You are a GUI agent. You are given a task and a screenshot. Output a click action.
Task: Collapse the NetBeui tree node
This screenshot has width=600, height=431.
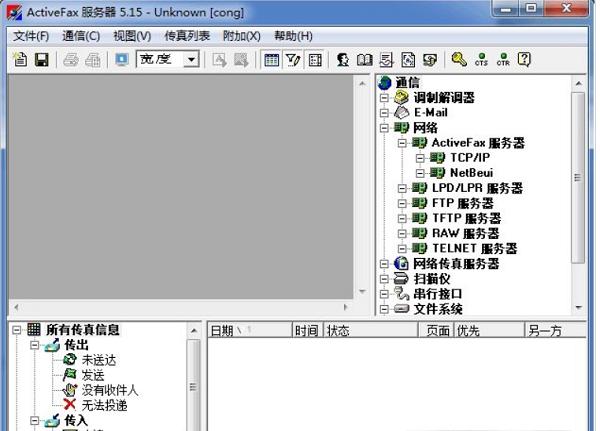coord(420,173)
